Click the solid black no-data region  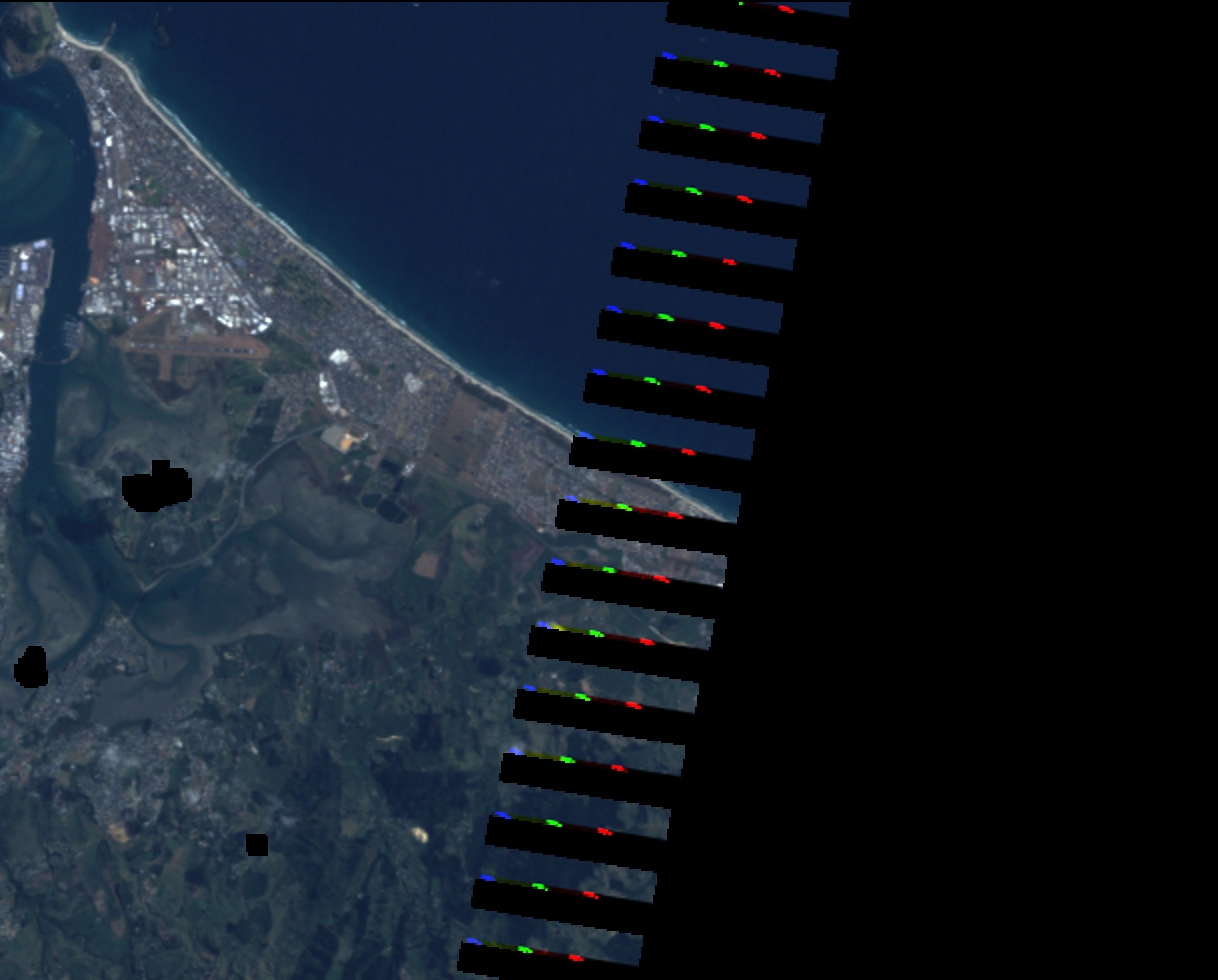pos(1000,500)
